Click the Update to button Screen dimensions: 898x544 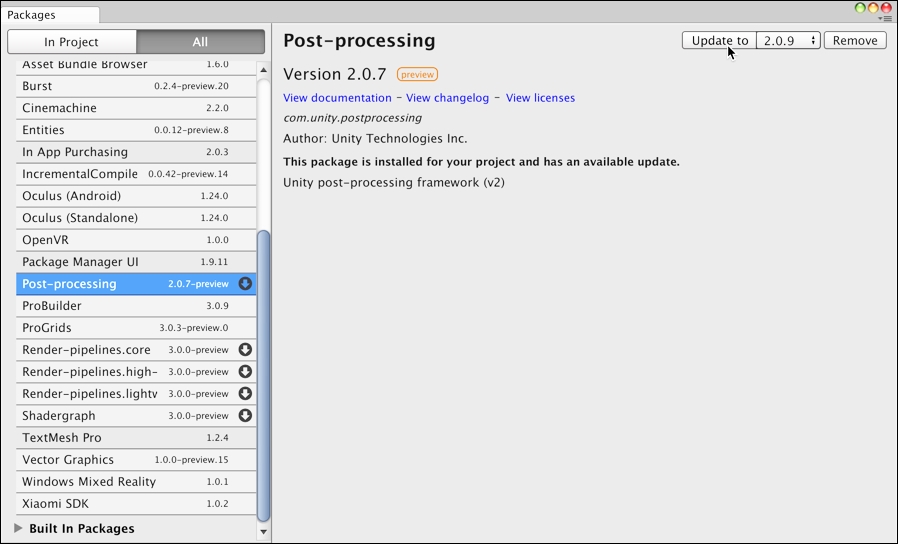(719, 41)
